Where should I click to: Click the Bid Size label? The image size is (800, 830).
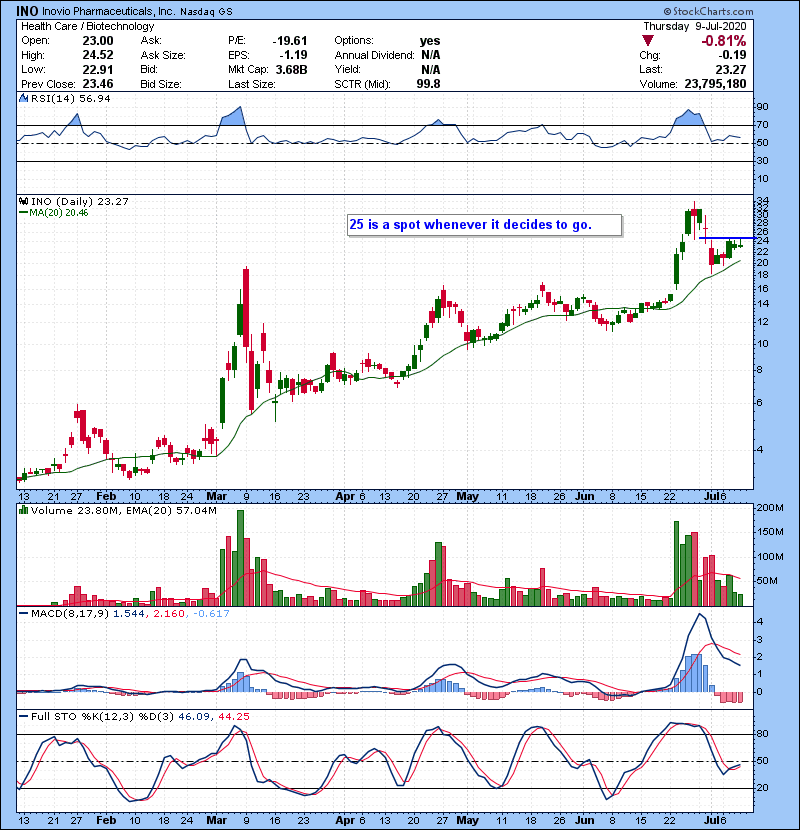point(161,84)
